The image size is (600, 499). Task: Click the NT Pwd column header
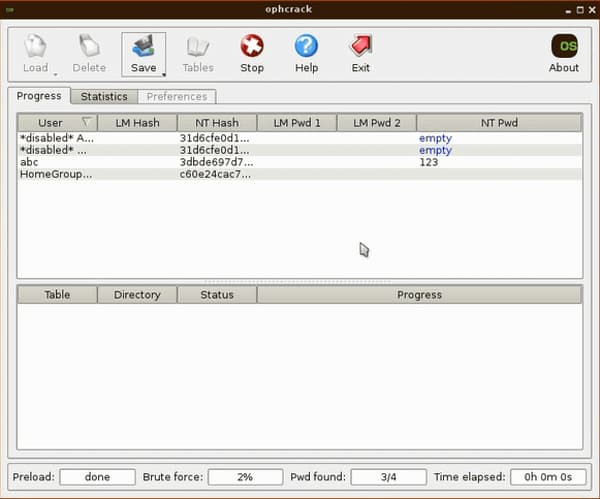(498, 123)
